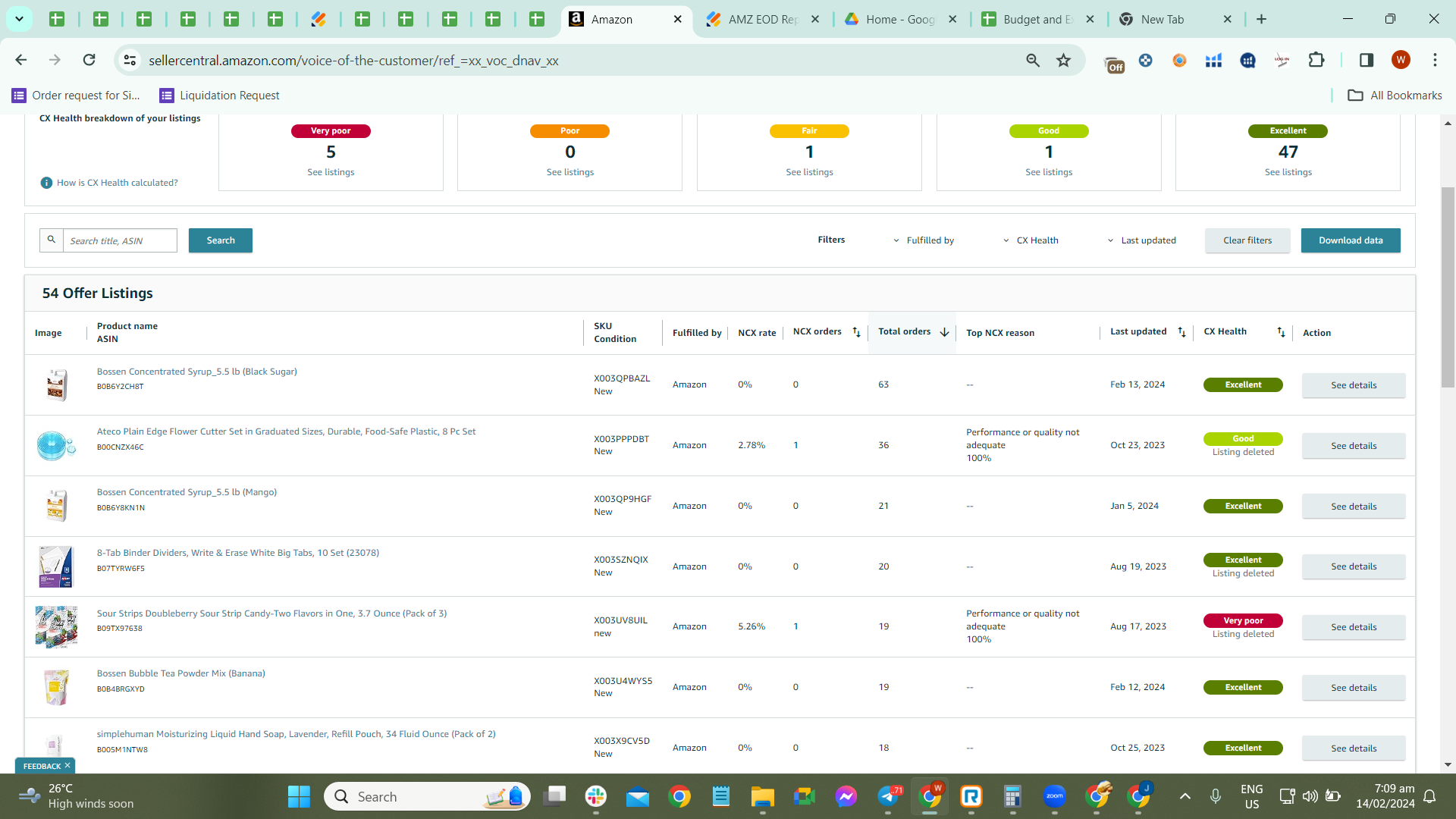See details for Bossen Syrup Mango

pyautogui.click(x=1354, y=507)
